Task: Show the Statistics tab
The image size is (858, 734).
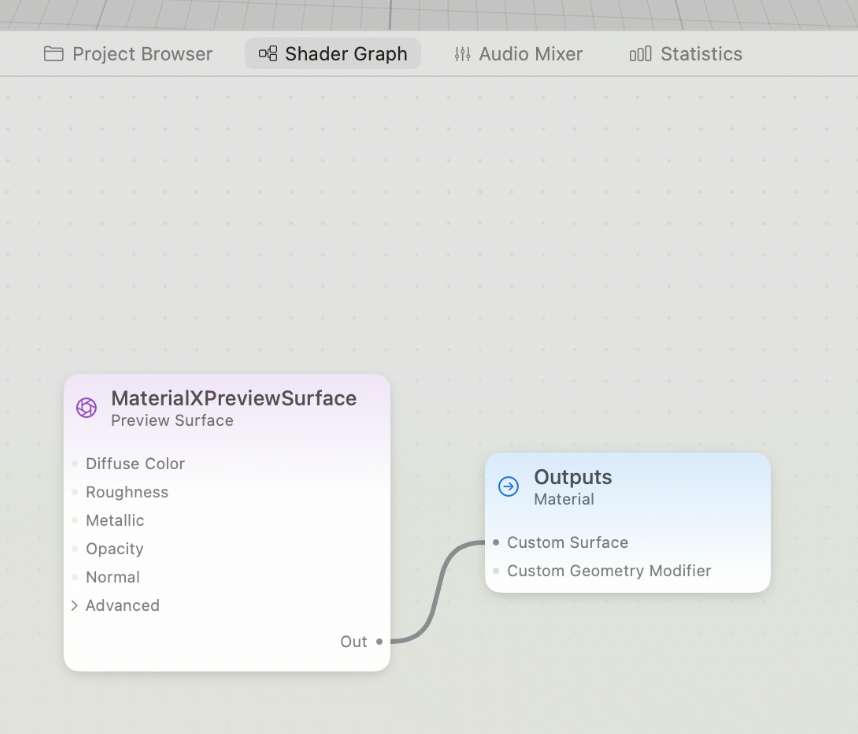Action: (x=686, y=54)
